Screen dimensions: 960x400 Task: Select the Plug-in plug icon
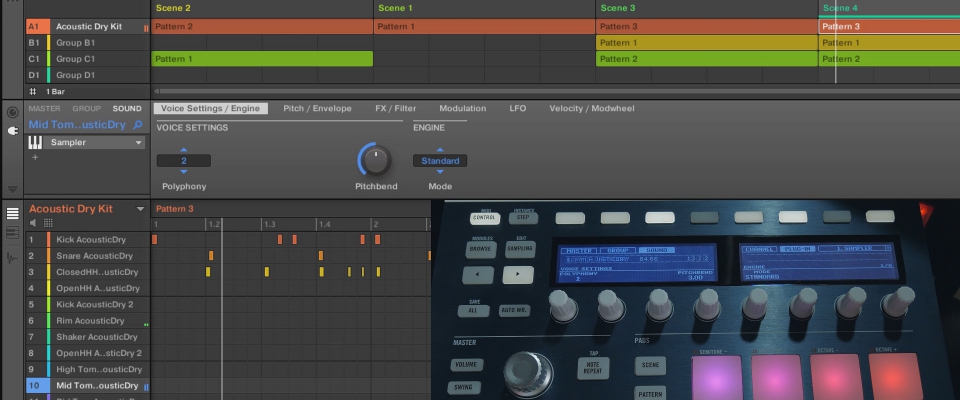click(x=12, y=131)
